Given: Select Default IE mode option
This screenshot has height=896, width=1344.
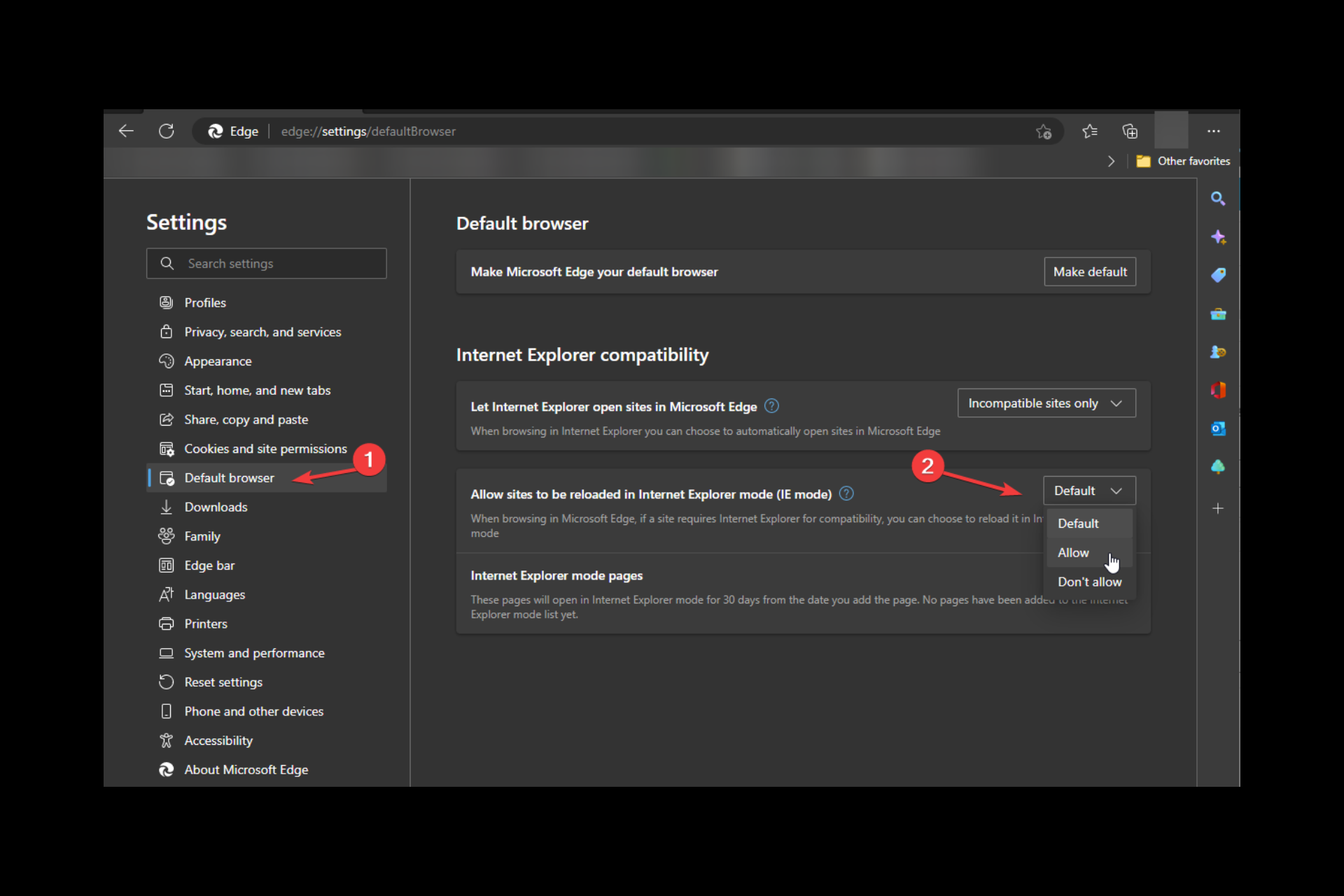Looking at the screenshot, I should (x=1078, y=523).
